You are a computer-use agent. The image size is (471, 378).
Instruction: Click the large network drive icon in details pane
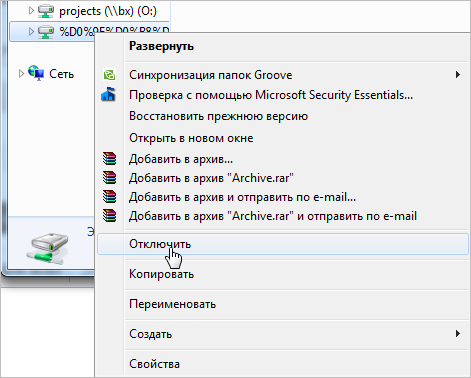click(x=47, y=249)
